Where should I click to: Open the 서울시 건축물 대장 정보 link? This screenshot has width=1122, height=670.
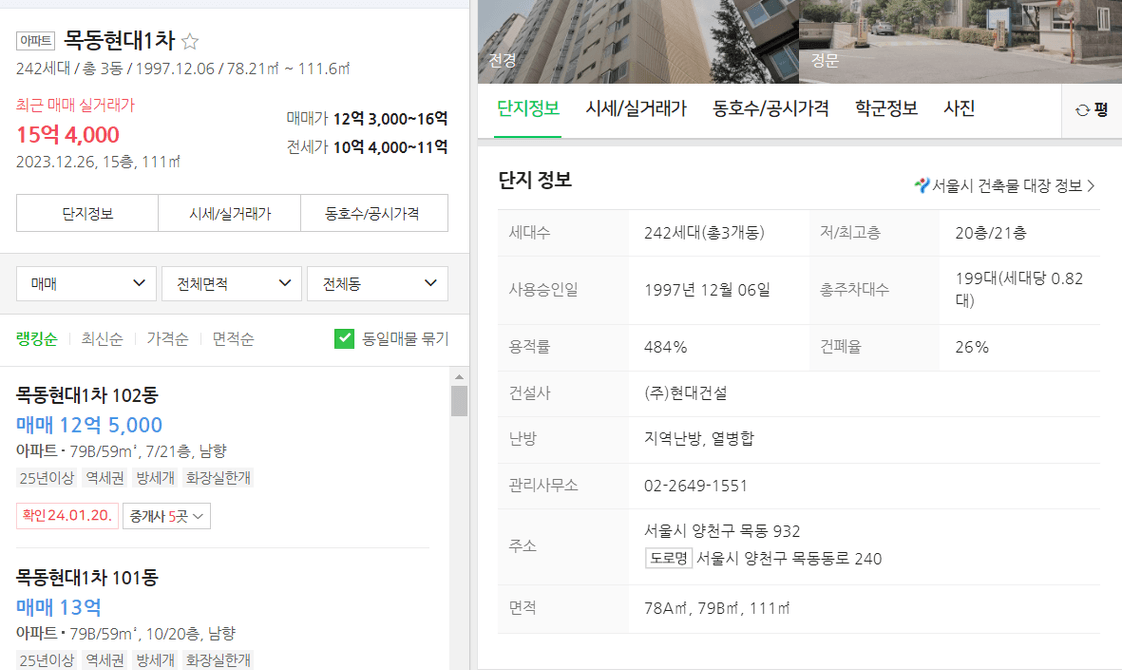click(1005, 185)
